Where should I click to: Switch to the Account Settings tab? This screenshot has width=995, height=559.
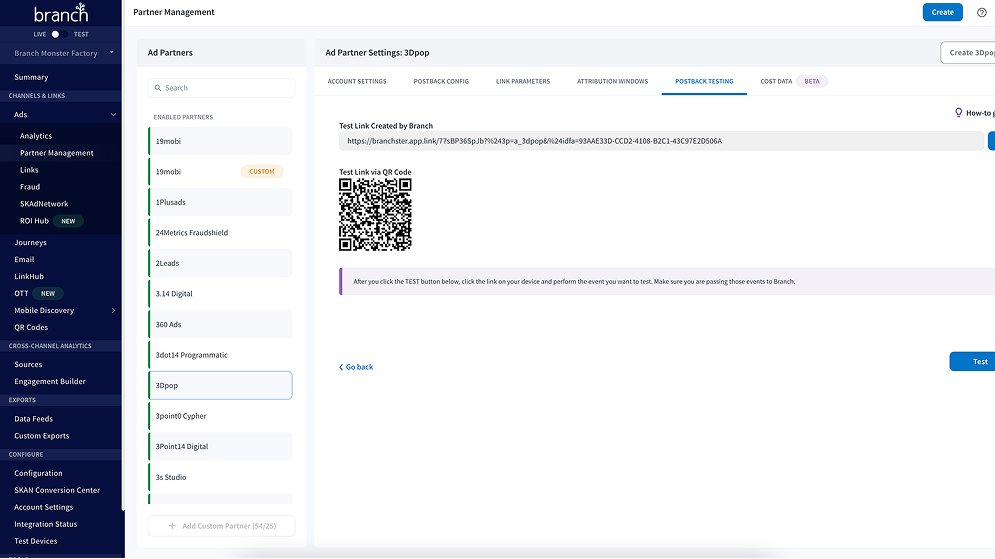click(x=357, y=81)
